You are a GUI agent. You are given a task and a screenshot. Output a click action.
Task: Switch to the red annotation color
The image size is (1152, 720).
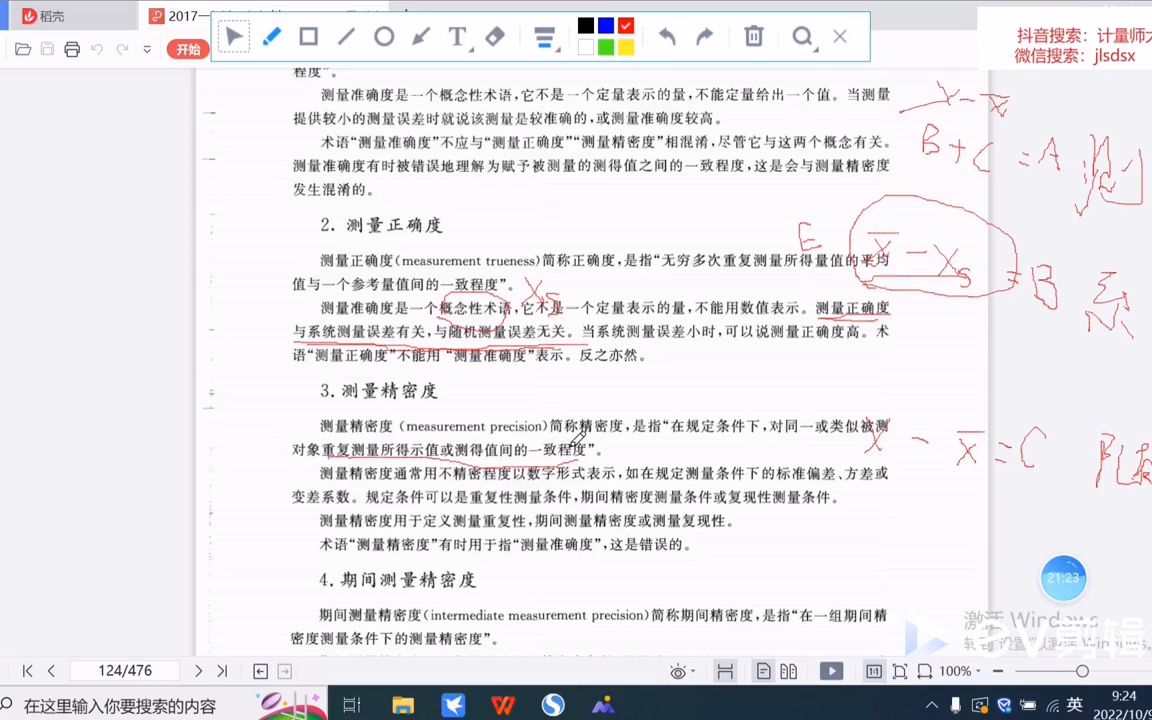pos(625,25)
